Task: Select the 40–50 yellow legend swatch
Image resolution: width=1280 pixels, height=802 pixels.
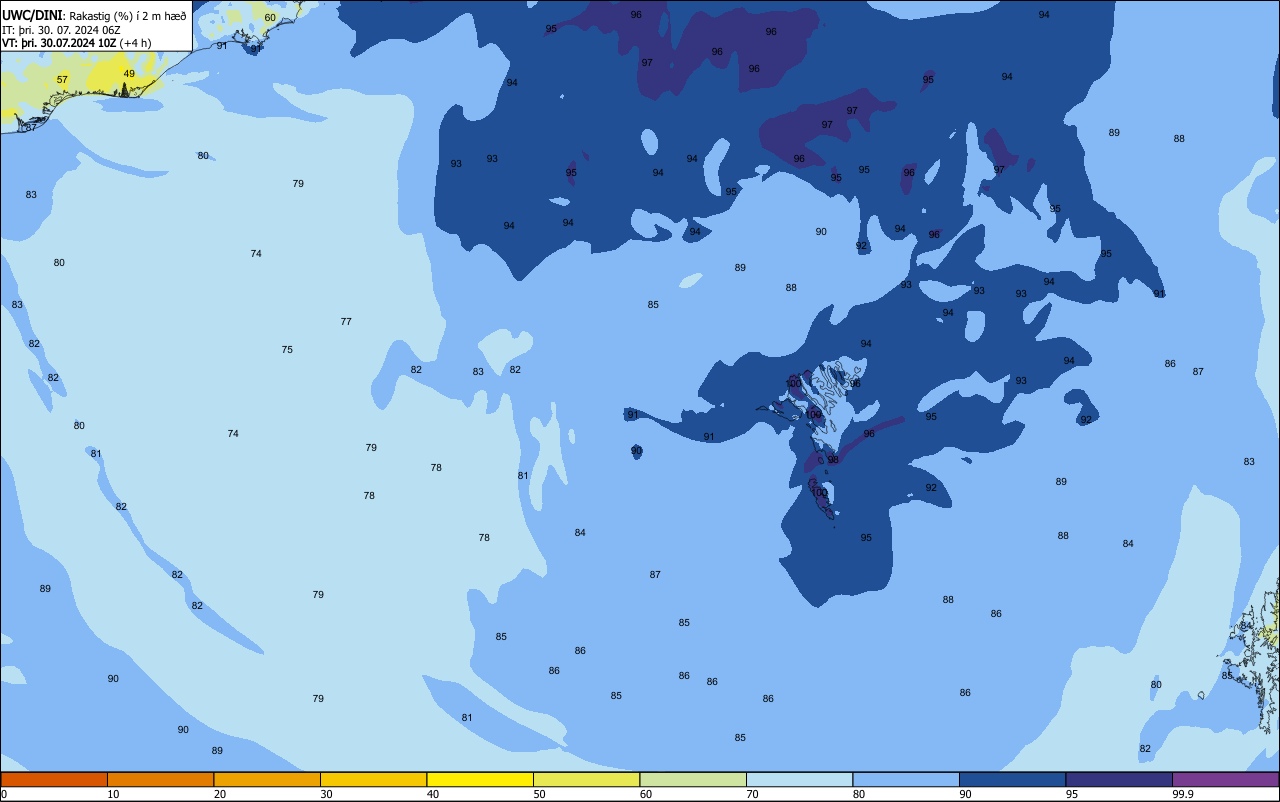Action: (480, 779)
